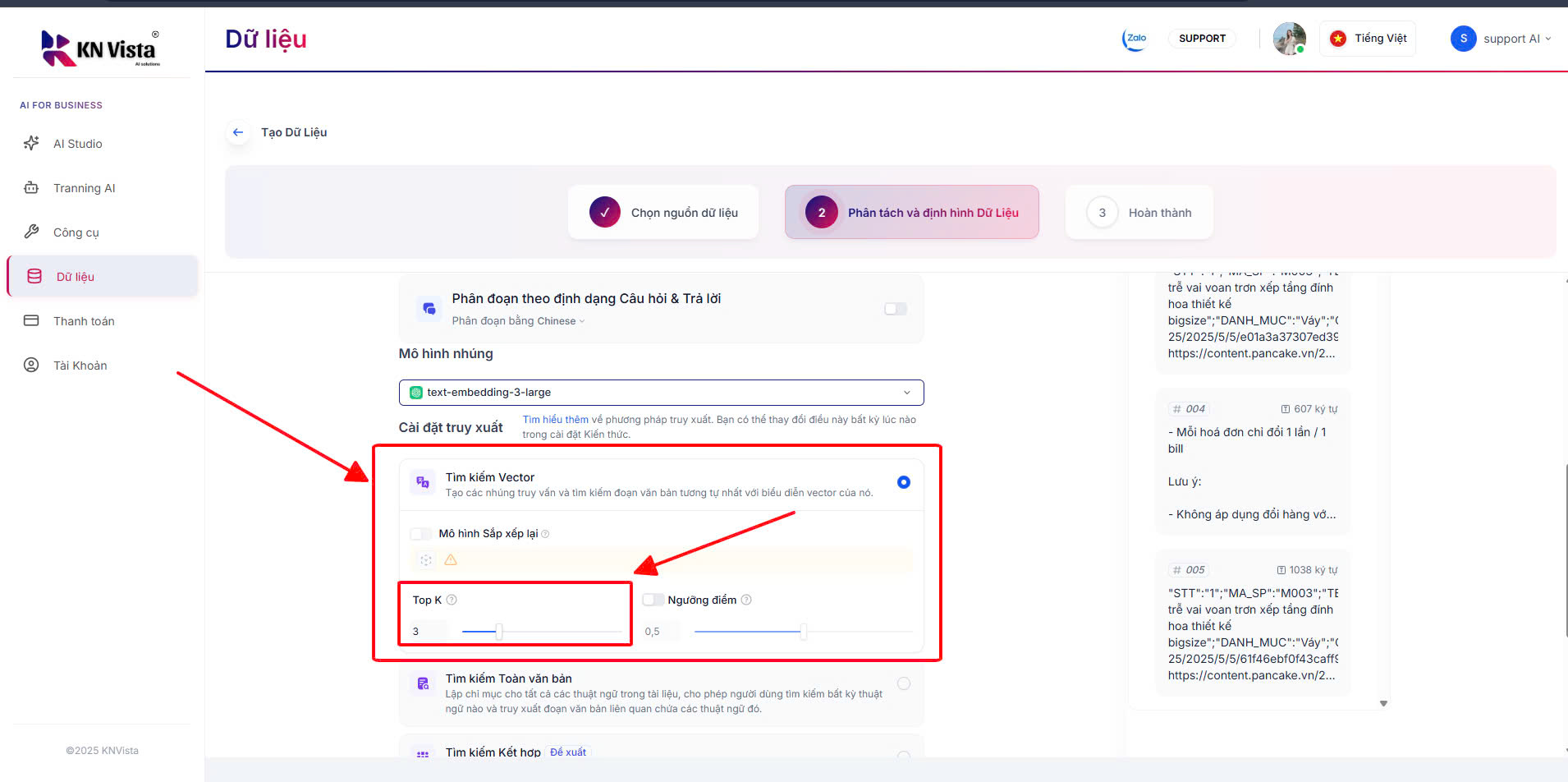Image resolution: width=1568 pixels, height=782 pixels.
Task: Enable the Mô hình Sắp xếp lại toggle
Action: point(420,533)
